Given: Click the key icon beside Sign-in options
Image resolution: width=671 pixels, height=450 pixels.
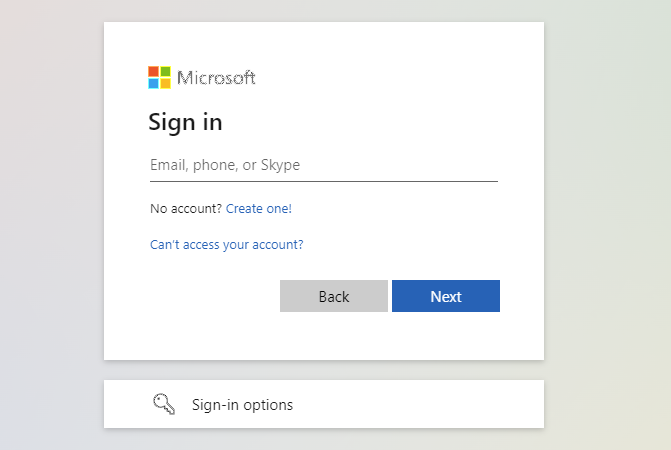Looking at the screenshot, I should (164, 404).
